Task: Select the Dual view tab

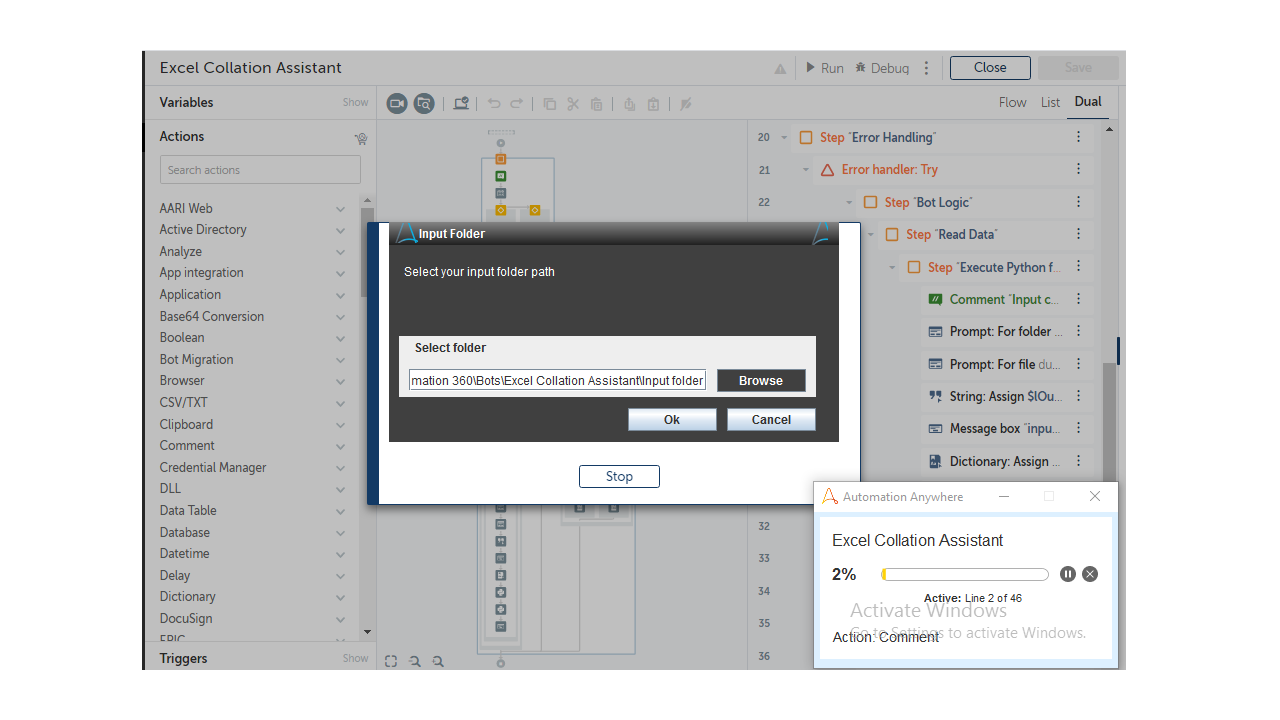Action: click(1088, 102)
